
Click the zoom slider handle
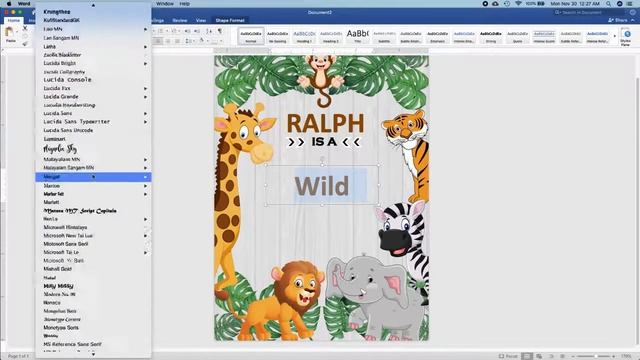pos(596,356)
